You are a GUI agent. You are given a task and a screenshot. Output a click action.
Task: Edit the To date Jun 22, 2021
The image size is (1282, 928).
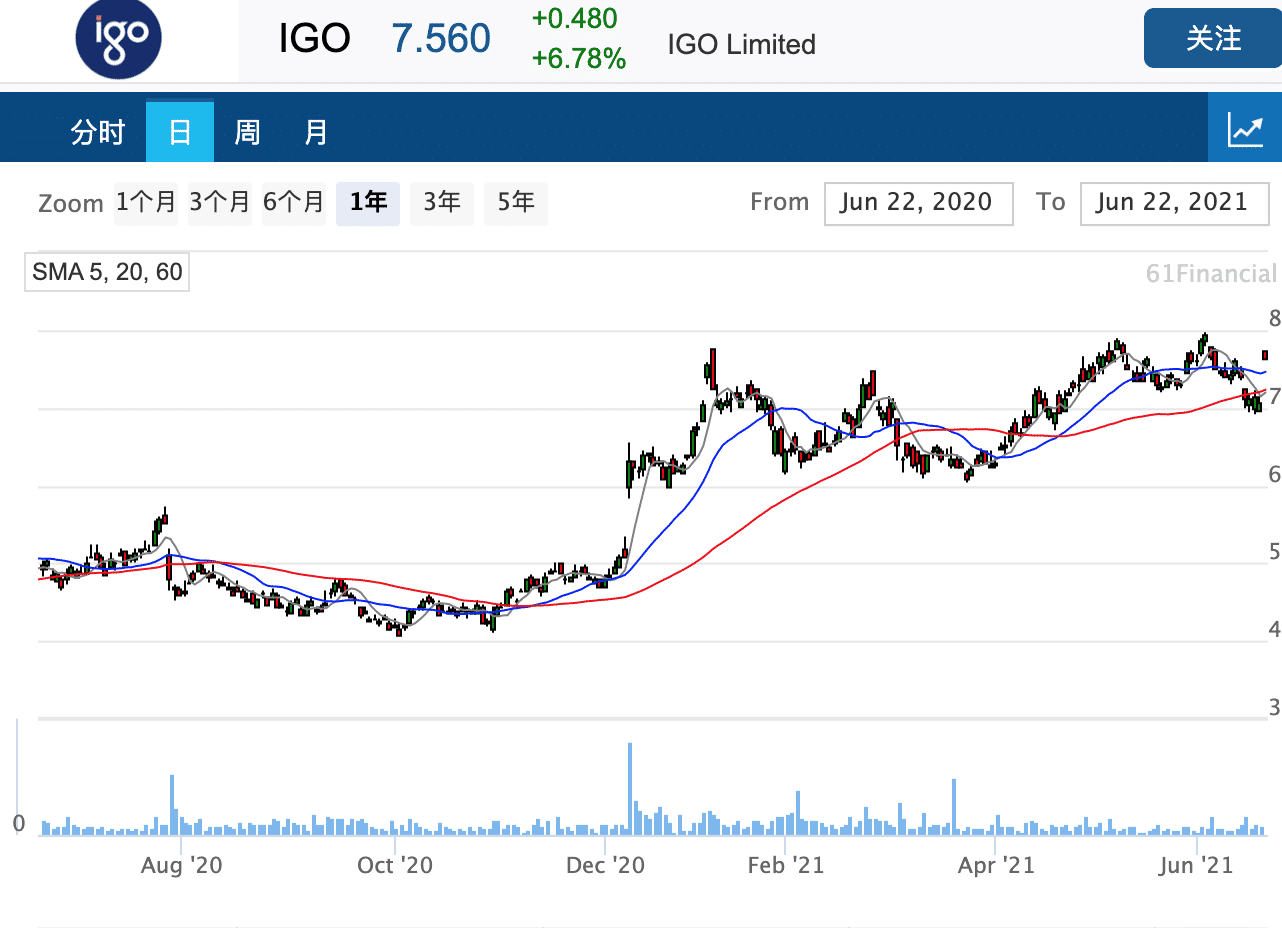[1174, 203]
